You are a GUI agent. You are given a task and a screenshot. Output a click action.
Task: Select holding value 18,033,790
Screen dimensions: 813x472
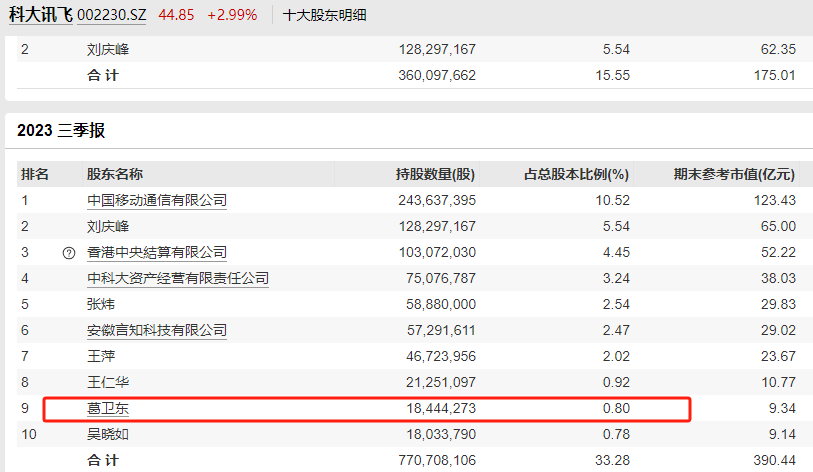click(441, 434)
